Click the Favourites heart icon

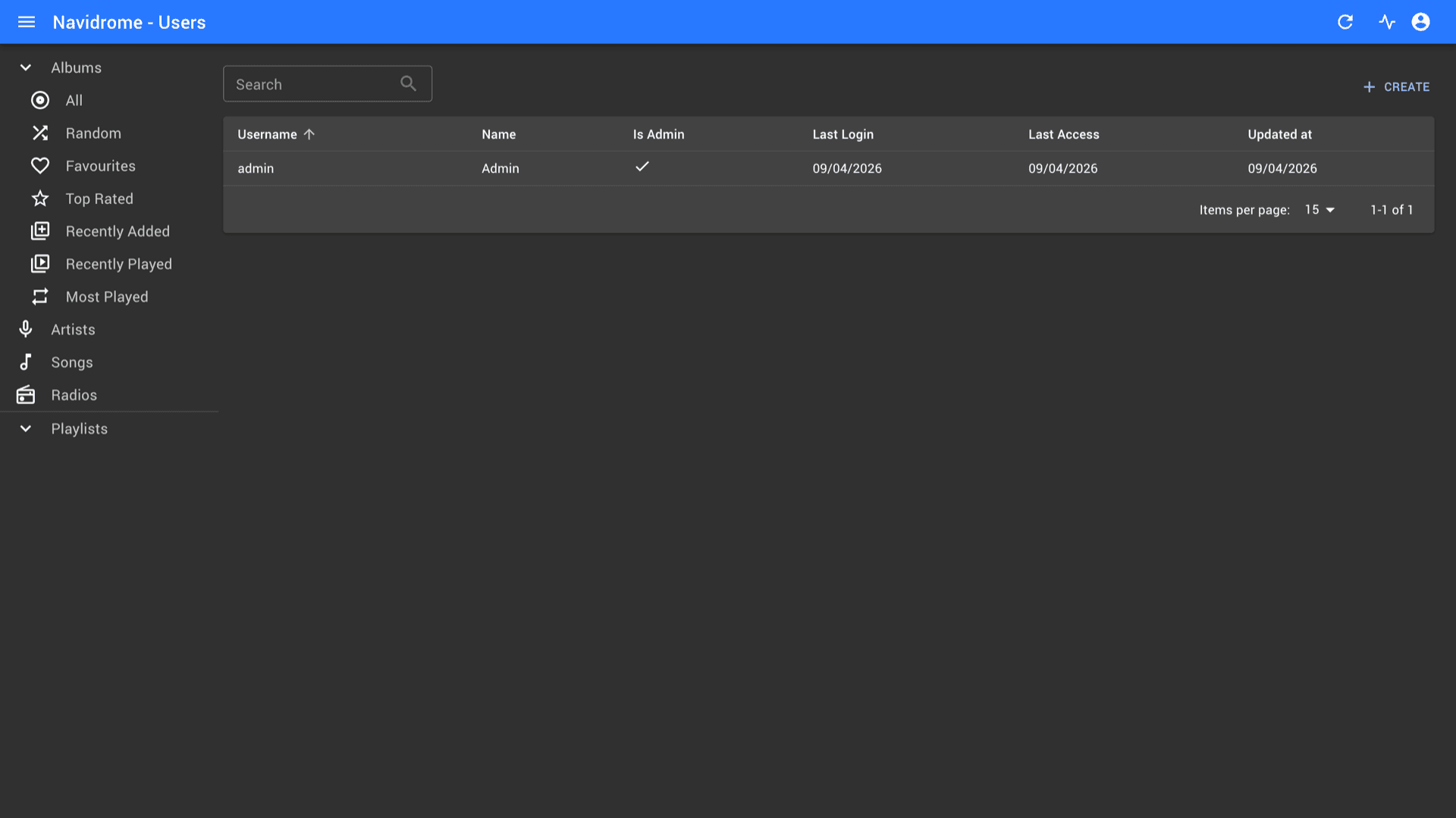[40, 165]
